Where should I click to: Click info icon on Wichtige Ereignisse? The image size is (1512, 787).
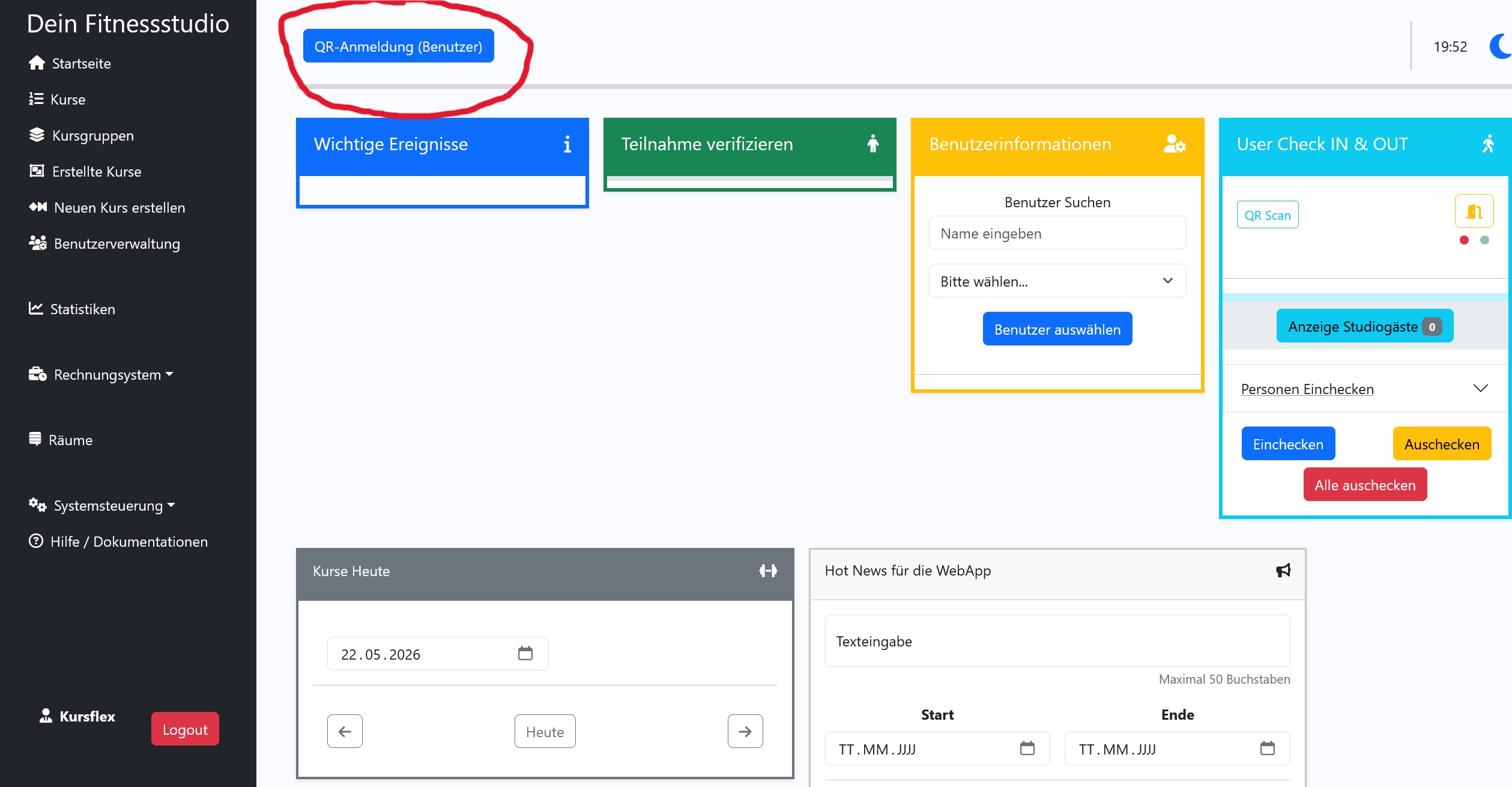click(x=567, y=144)
